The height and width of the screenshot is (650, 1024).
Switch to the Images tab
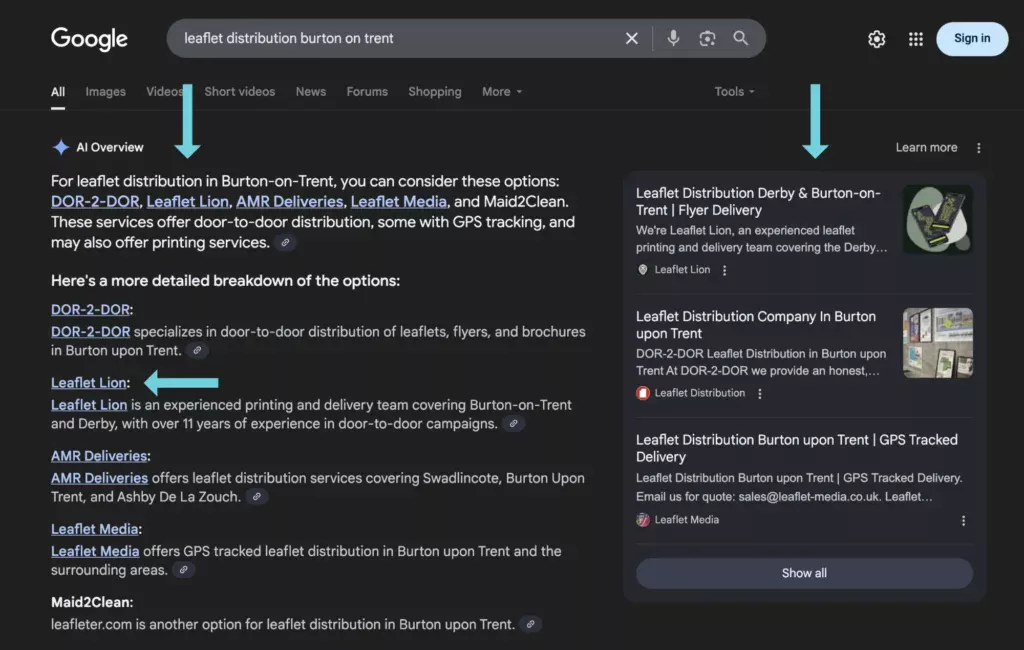(x=105, y=91)
